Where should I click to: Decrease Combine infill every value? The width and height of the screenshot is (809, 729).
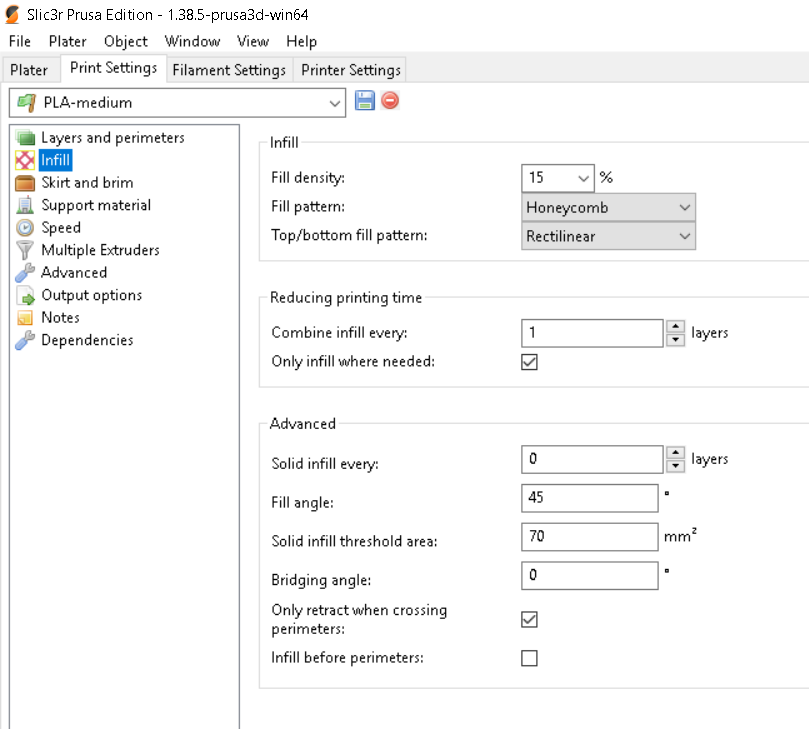[675, 340]
